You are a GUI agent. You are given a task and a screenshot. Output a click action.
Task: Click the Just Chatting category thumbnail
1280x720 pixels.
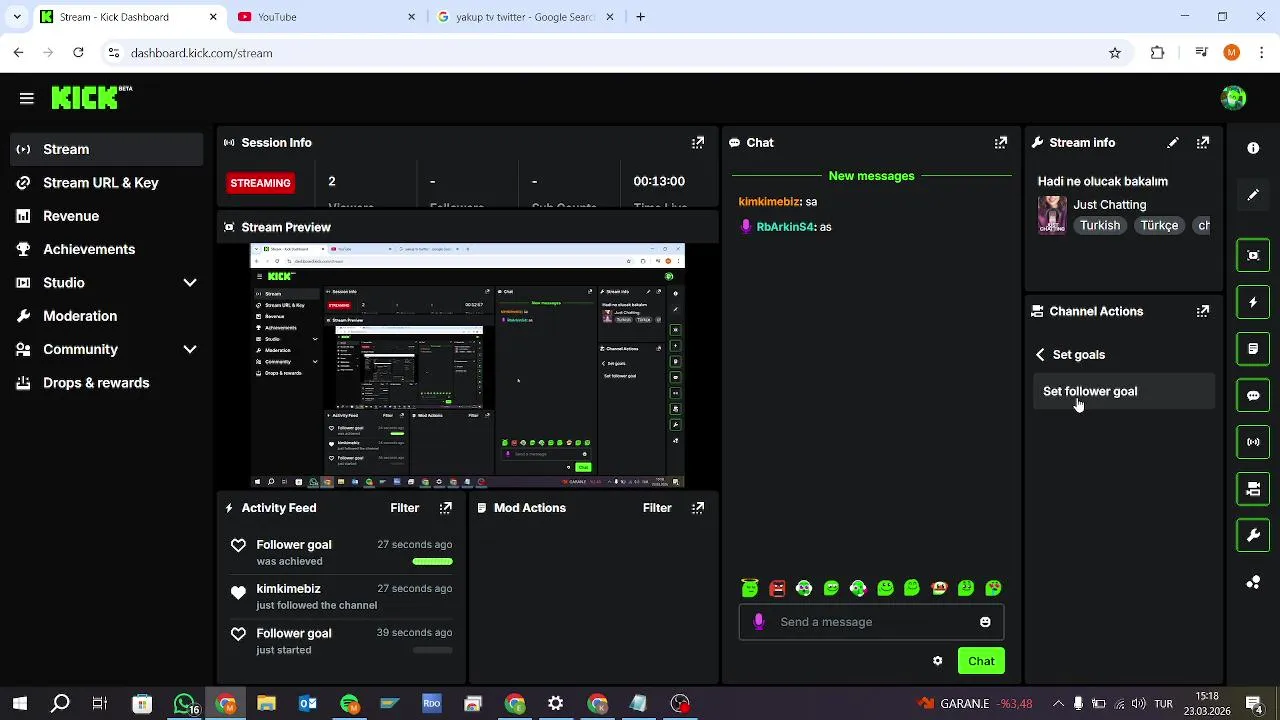[1052, 214]
